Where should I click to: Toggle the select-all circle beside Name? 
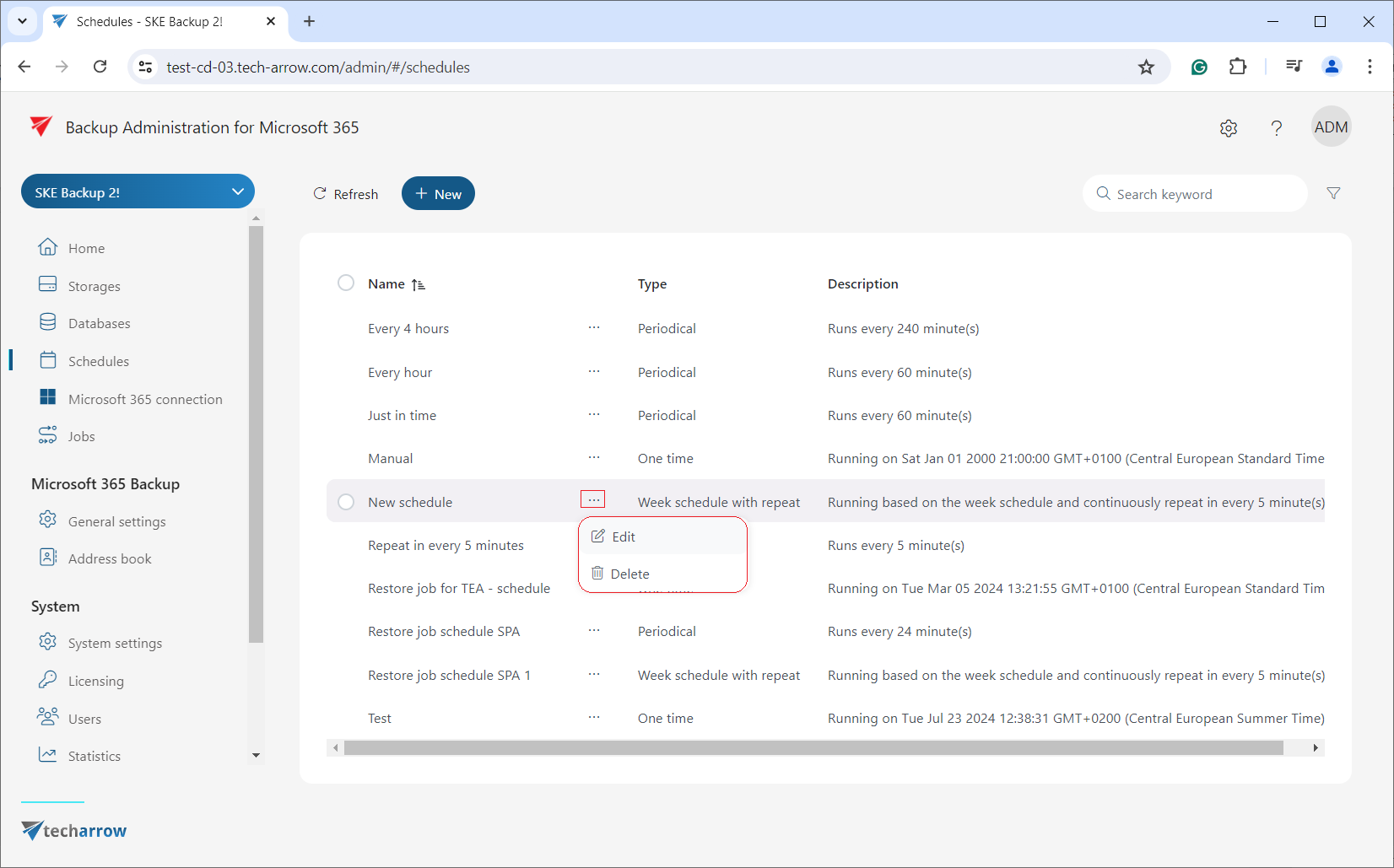point(346,283)
